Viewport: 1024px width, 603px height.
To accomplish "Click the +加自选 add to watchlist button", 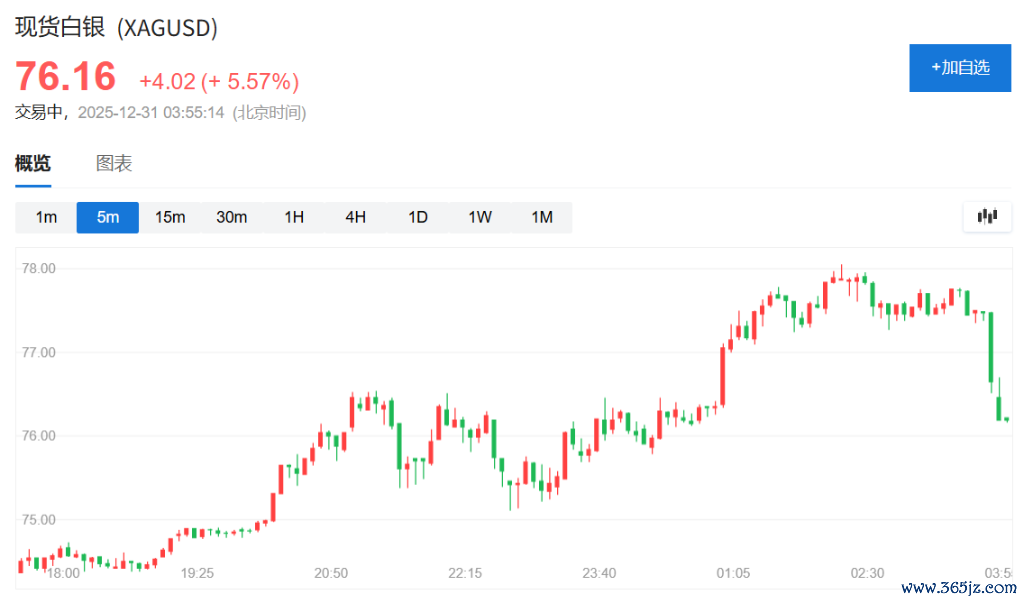I will pyautogui.click(x=959, y=68).
